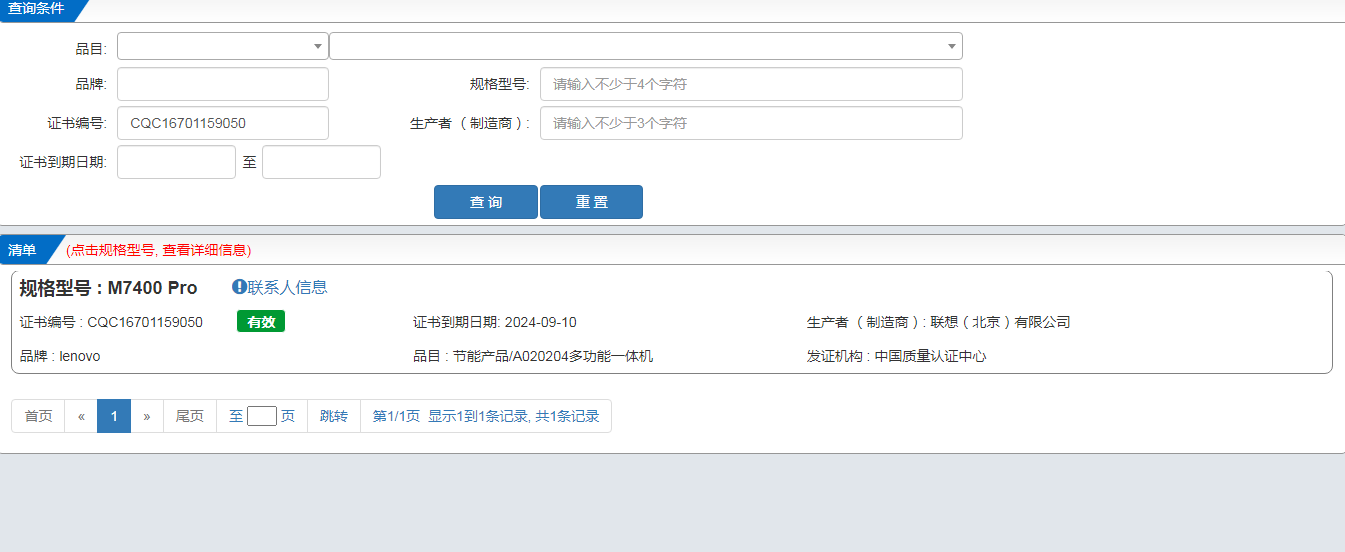Click the green 有效 status badge
This screenshot has height=552, width=1345.
tap(261, 322)
